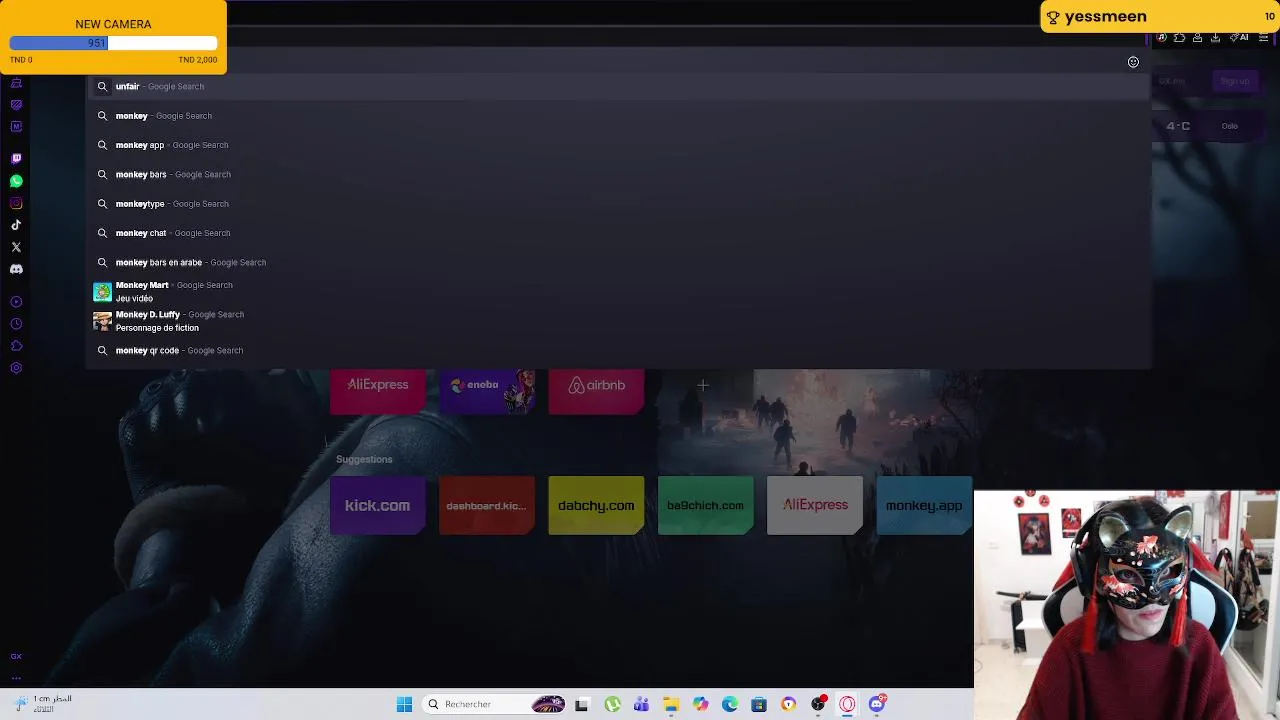Open the ba9chich.com suggestion tile
This screenshot has height=720, width=1280.
pos(705,505)
